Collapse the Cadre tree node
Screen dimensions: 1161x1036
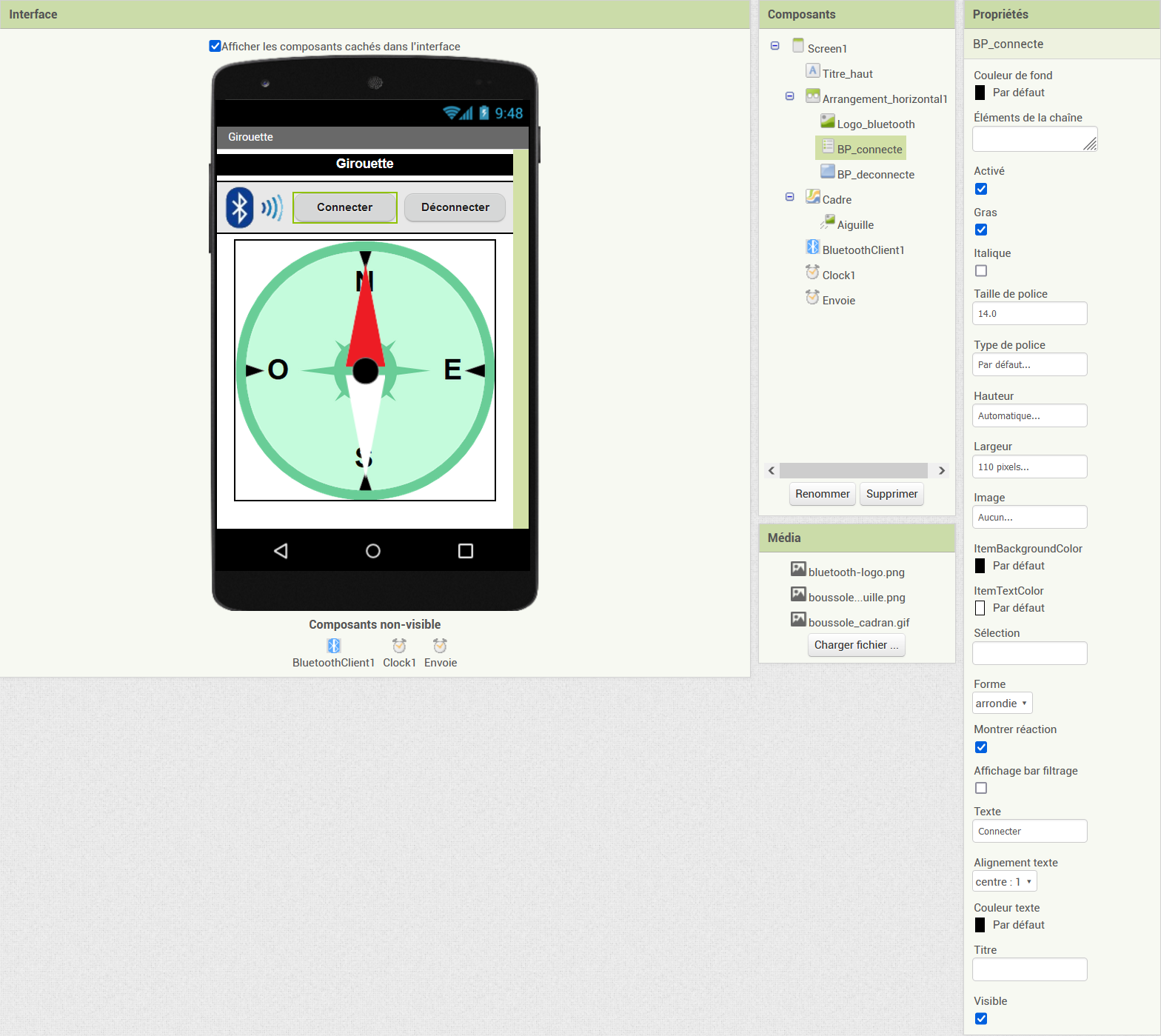790,197
